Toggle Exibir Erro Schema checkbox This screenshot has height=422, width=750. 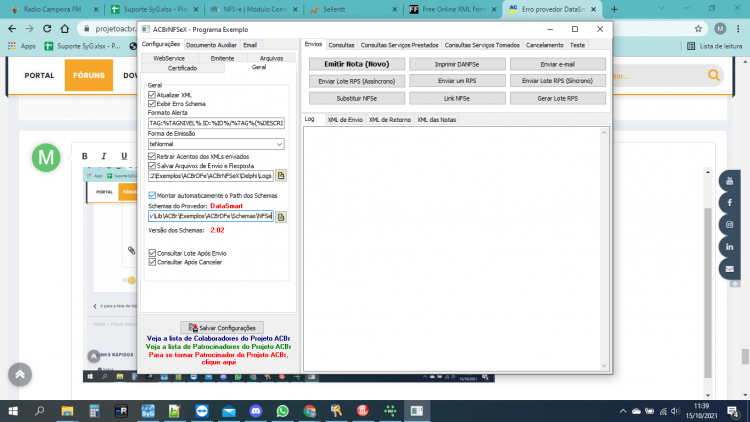pos(152,103)
